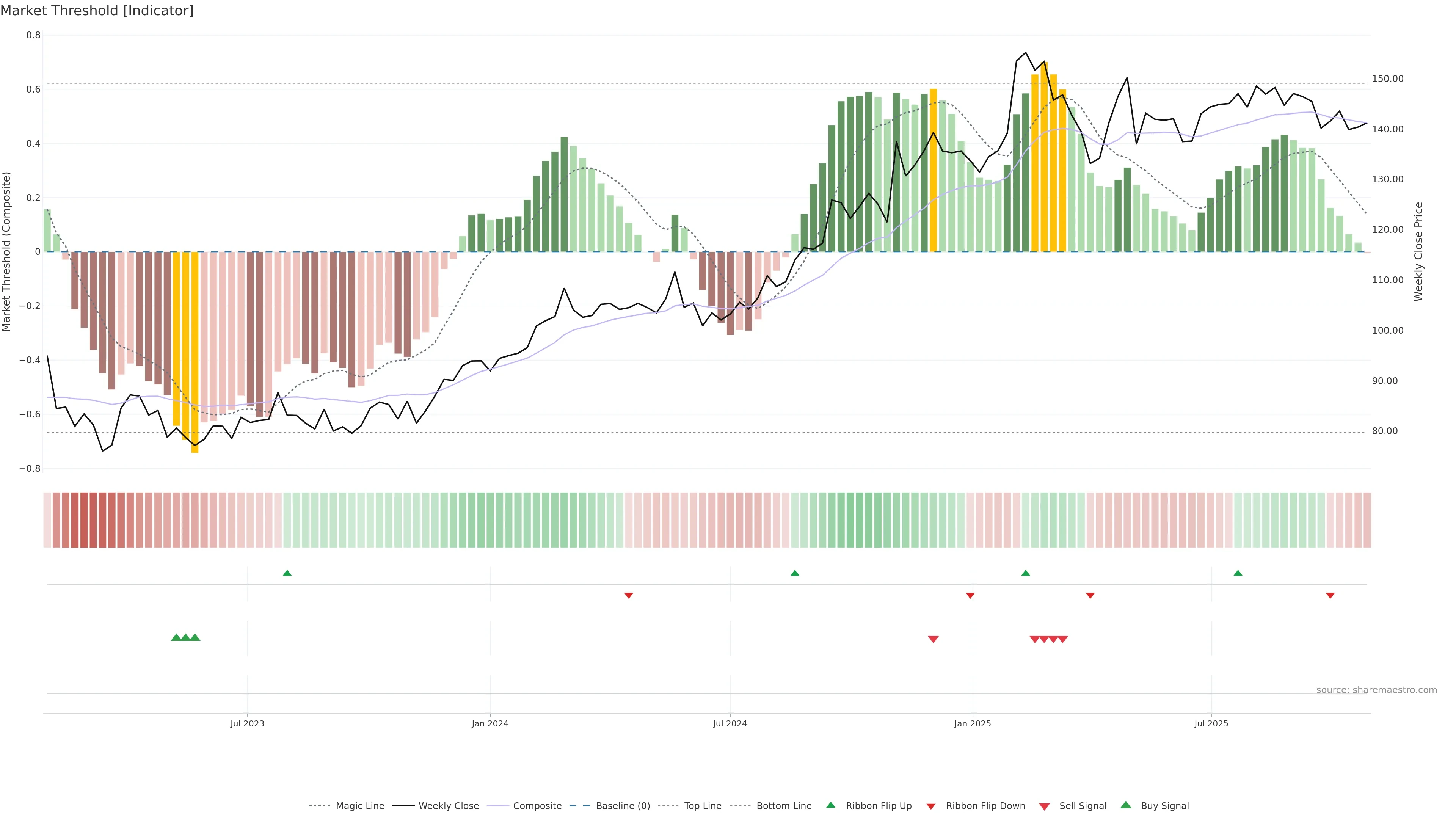
Task: Click the Ribbon Flip Up marker after Jul 2023
Action: (287, 573)
